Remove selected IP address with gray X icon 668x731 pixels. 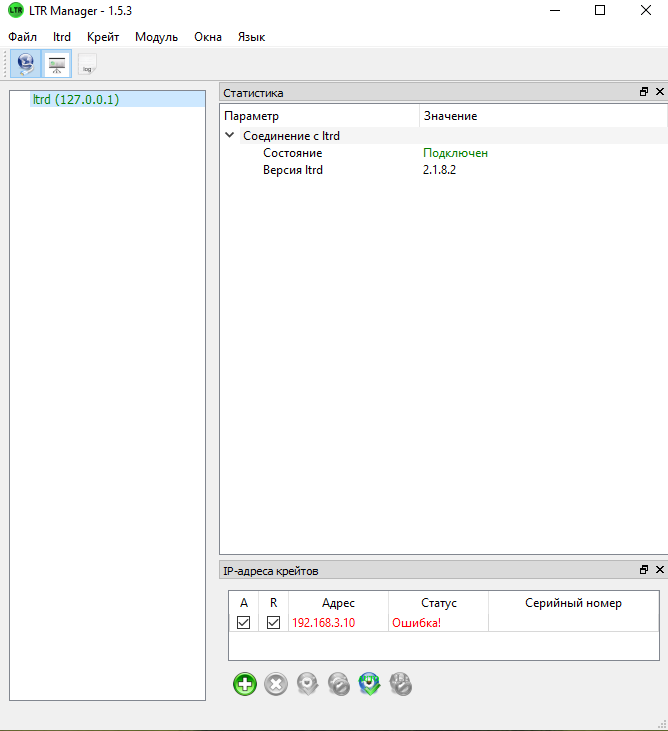click(276, 684)
